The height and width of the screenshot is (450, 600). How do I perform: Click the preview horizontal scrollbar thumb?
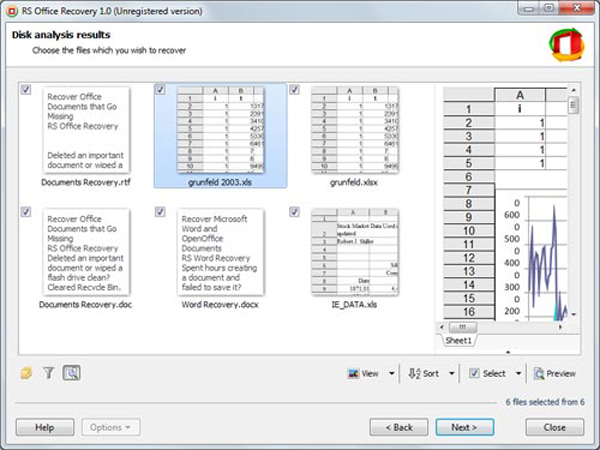click(x=463, y=327)
